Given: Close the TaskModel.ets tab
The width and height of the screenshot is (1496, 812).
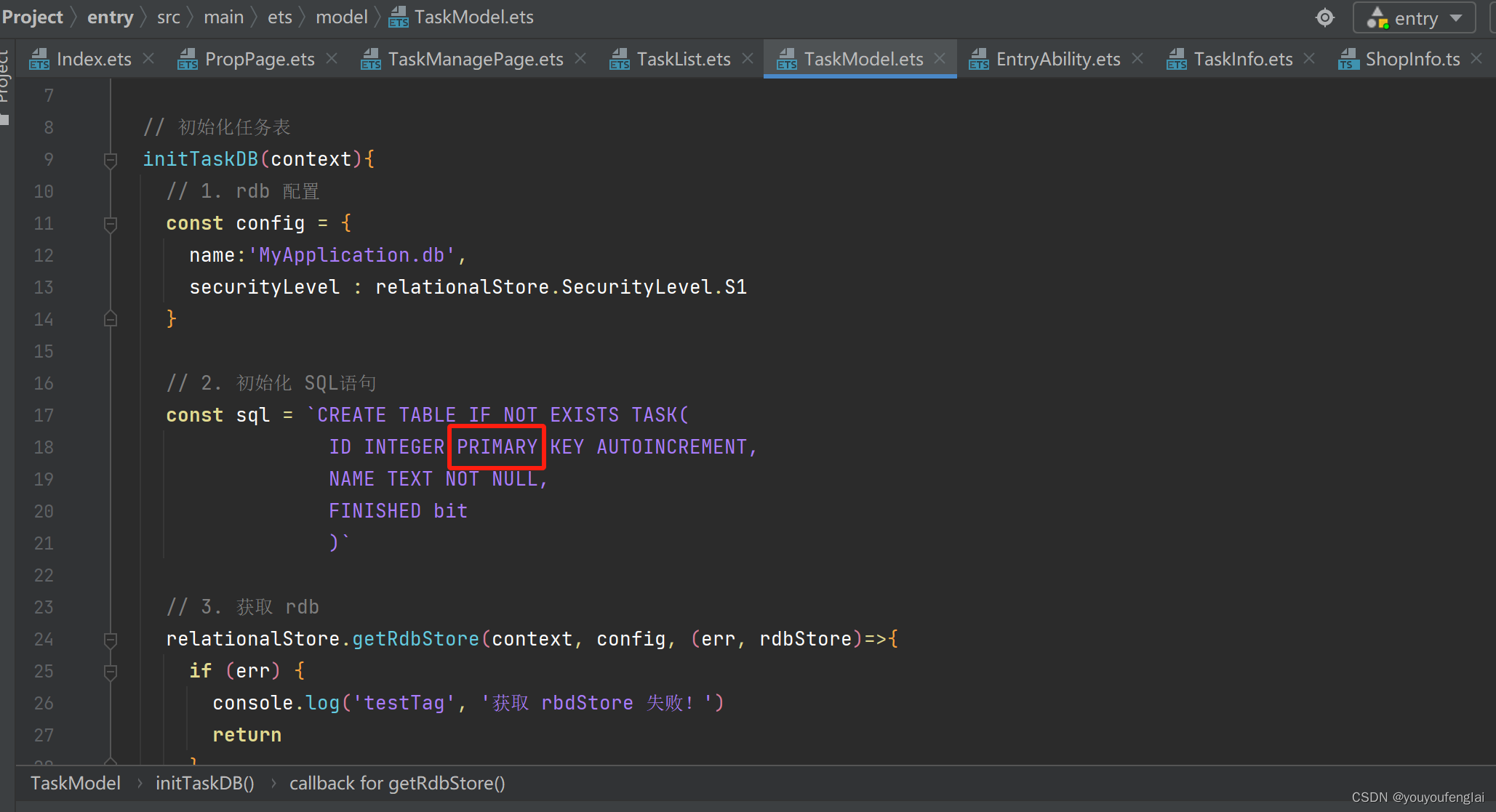Looking at the screenshot, I should [x=940, y=58].
